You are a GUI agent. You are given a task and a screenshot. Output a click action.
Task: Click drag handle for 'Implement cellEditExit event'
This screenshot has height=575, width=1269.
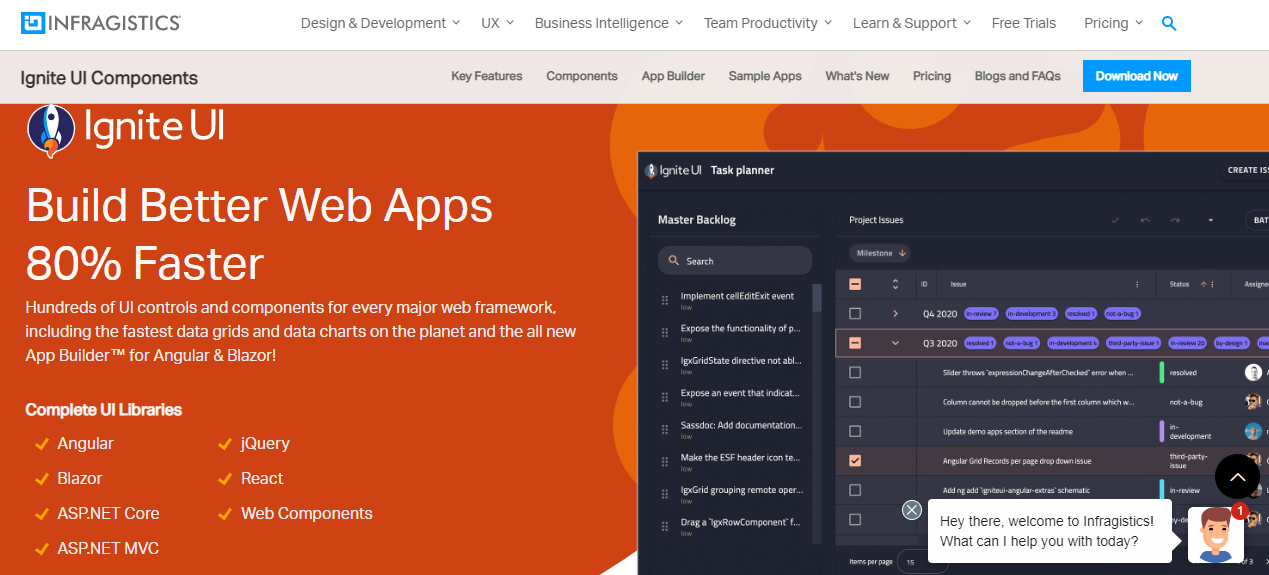[x=665, y=300]
